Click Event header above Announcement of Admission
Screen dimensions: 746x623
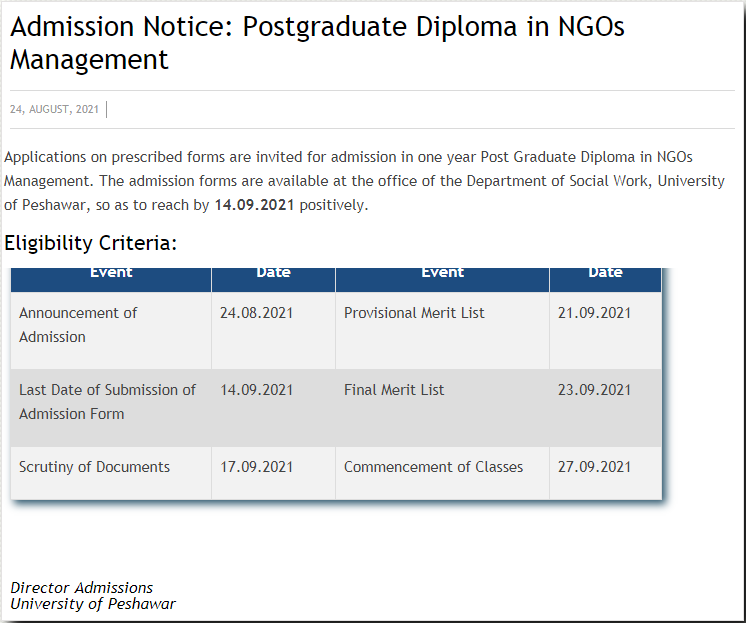click(111, 273)
